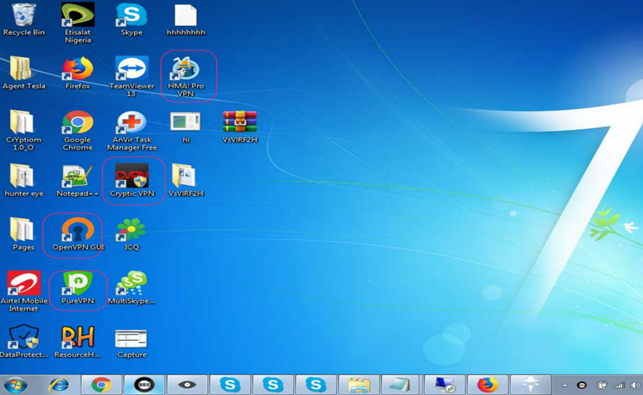Click the Internet Explorer taskbar icon
This screenshot has height=395, width=643.
59,385
